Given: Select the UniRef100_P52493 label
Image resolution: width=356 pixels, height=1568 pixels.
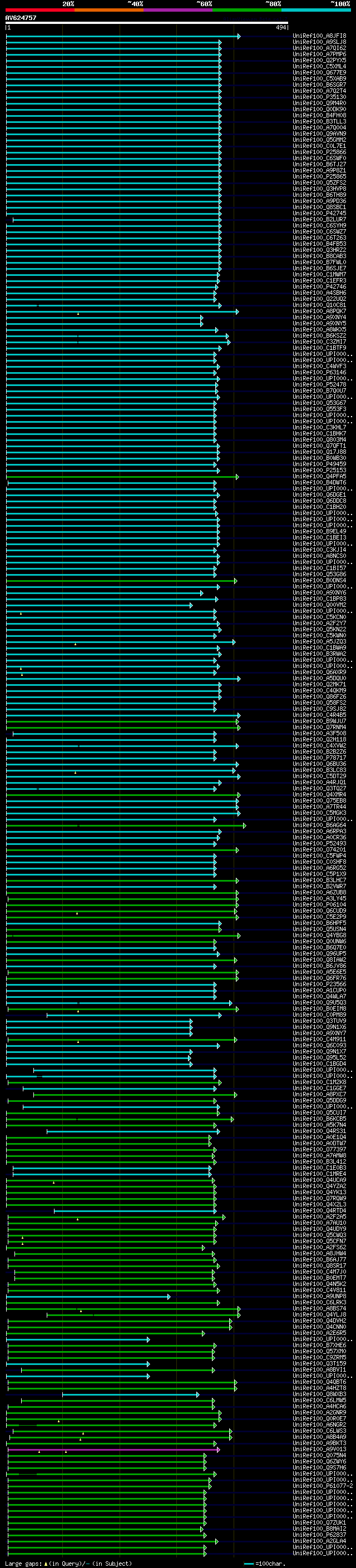Looking at the screenshot, I should 319,844.
